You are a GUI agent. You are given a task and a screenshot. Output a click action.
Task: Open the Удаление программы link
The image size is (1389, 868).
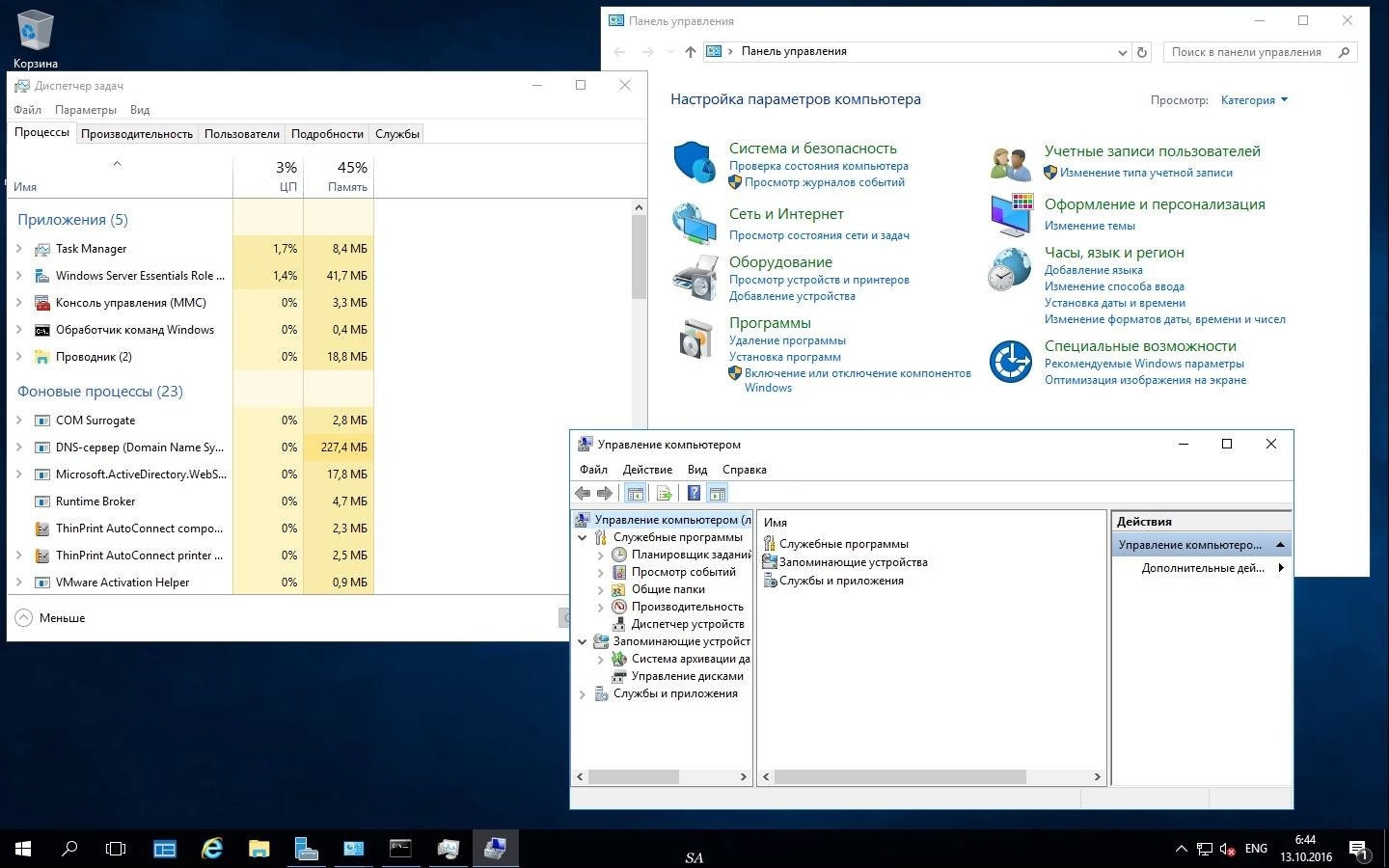pos(787,340)
